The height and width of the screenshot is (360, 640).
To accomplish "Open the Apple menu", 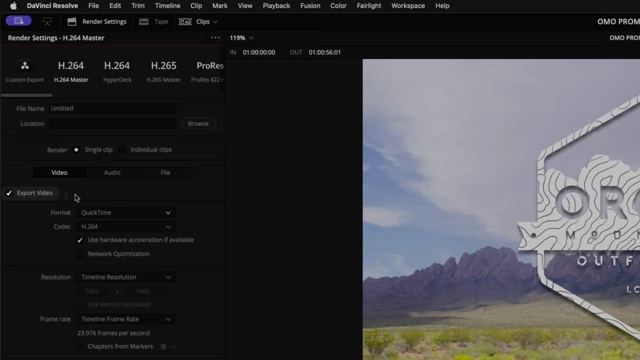I will click(x=13, y=6).
